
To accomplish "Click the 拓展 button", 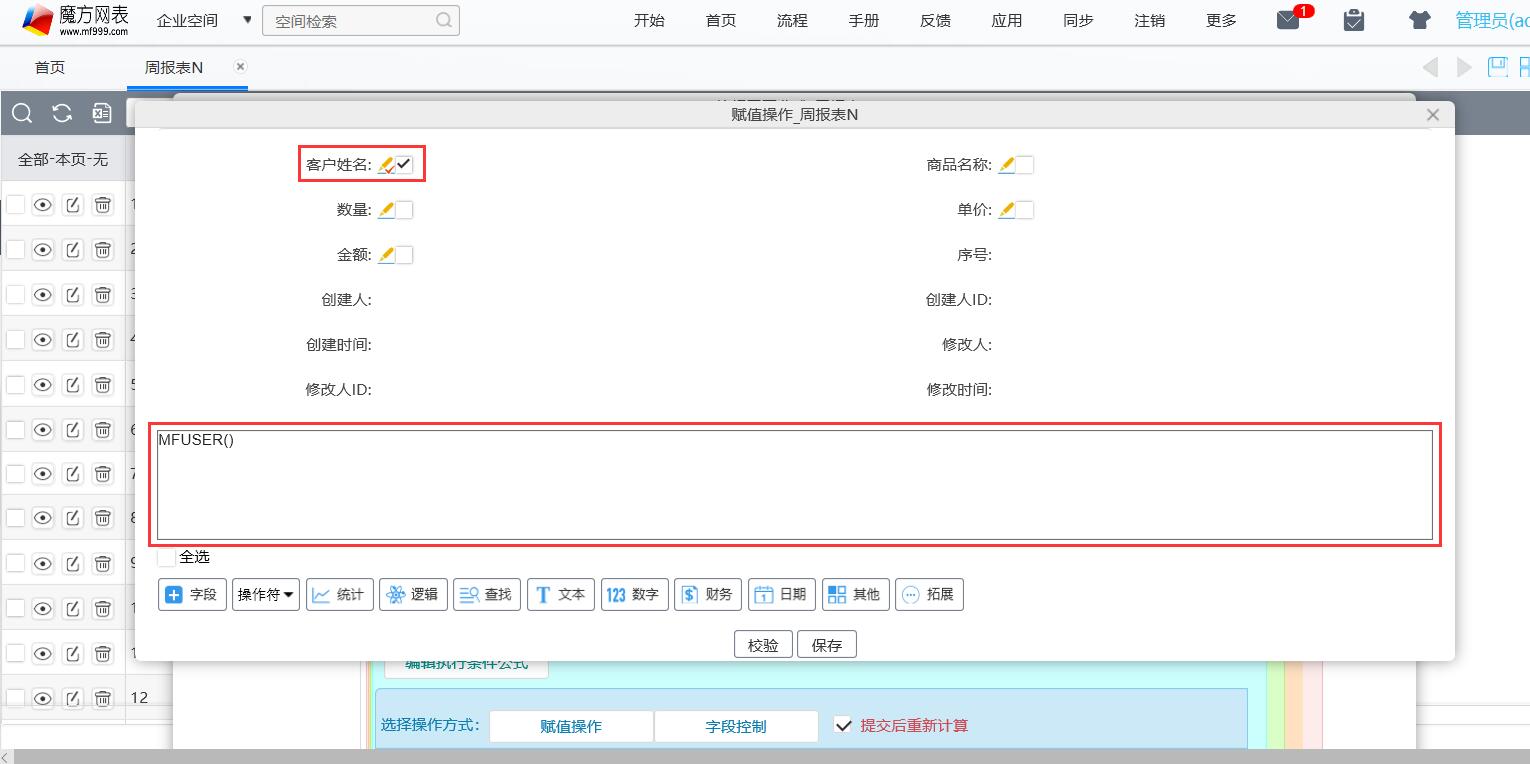I will tap(929, 594).
